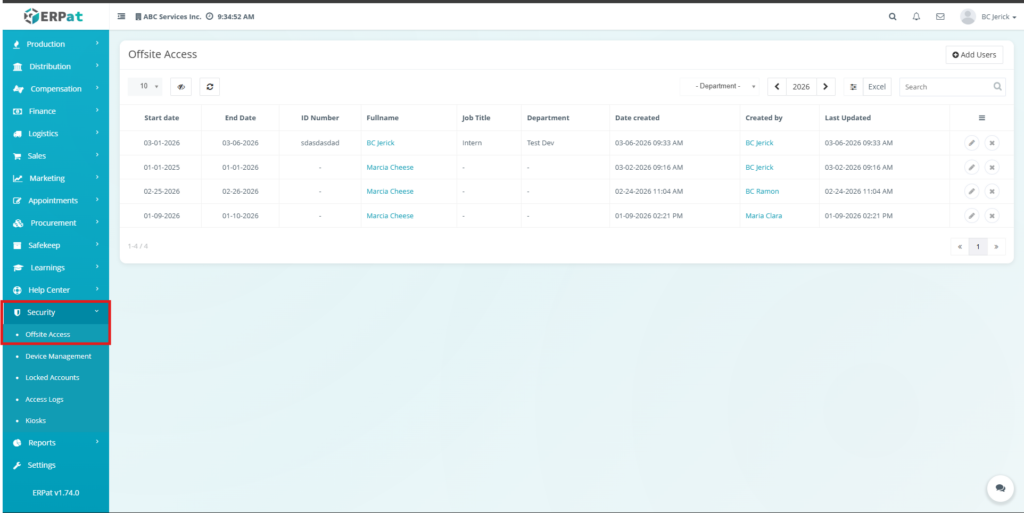Open the BC Jerick user profile menu
This screenshot has width=1024, height=513.
988,17
